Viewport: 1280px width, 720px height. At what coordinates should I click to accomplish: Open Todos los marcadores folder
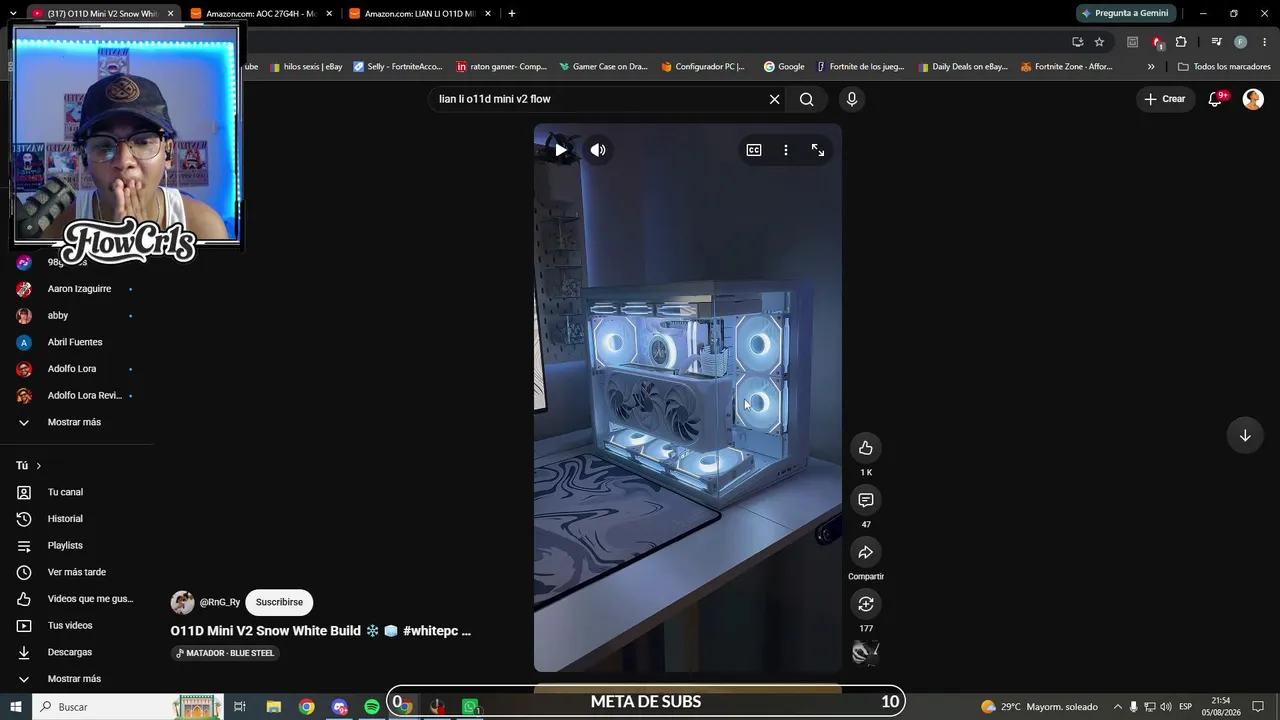tap(1224, 67)
